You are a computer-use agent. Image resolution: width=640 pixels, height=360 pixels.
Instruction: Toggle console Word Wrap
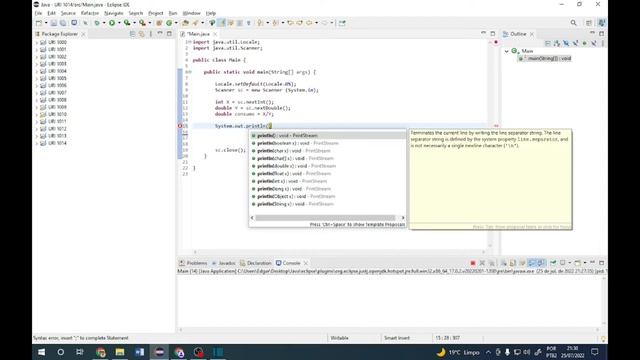pos(522,263)
